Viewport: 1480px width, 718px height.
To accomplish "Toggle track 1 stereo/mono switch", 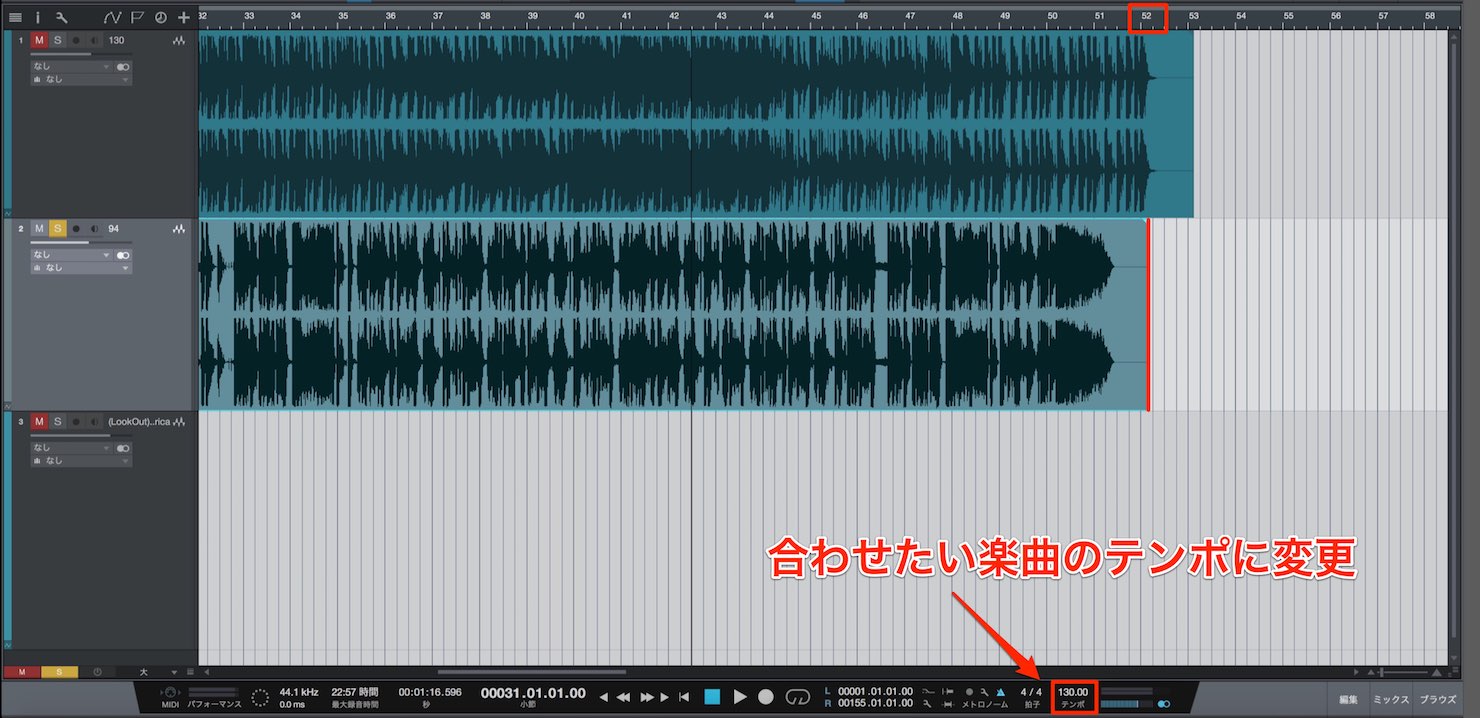I will [123, 67].
